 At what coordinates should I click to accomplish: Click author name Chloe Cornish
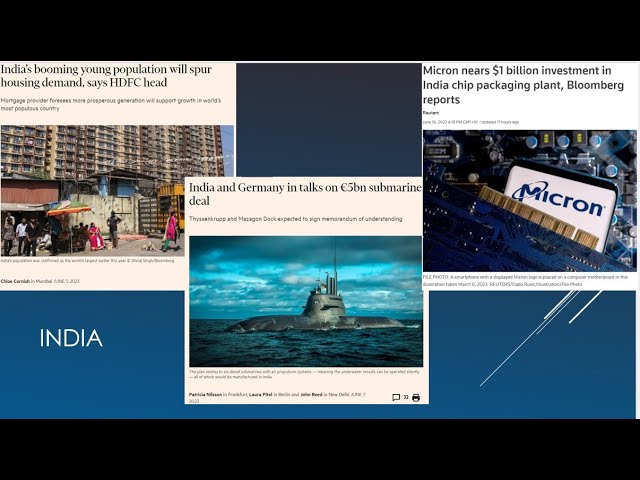click(x=15, y=281)
